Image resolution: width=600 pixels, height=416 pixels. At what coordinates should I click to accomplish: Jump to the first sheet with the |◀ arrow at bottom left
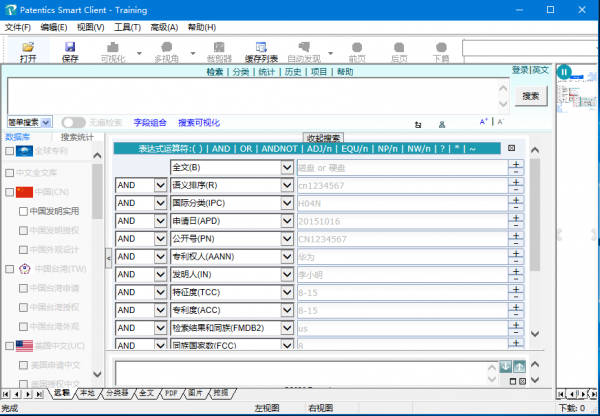(6, 394)
